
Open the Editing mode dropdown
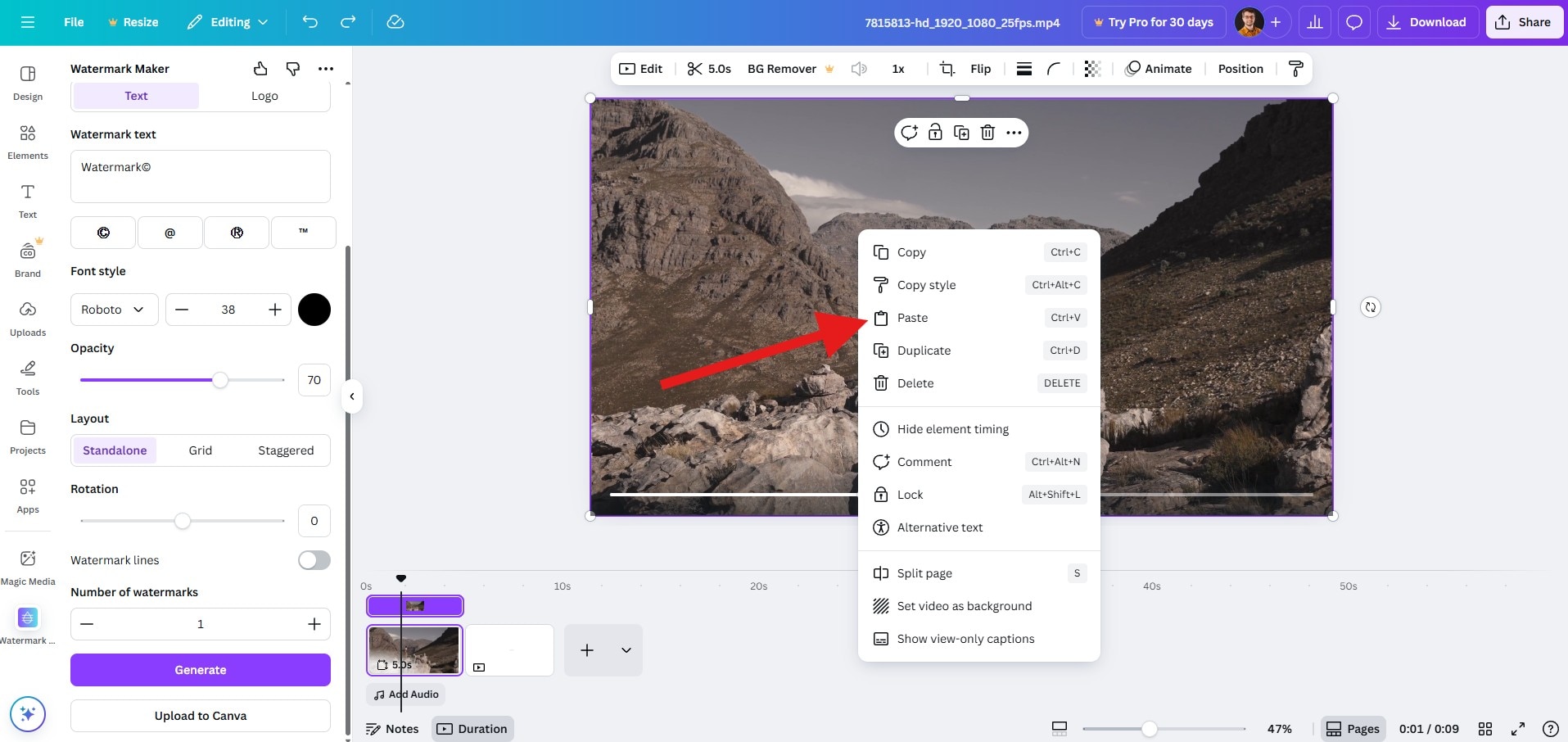[x=228, y=22]
